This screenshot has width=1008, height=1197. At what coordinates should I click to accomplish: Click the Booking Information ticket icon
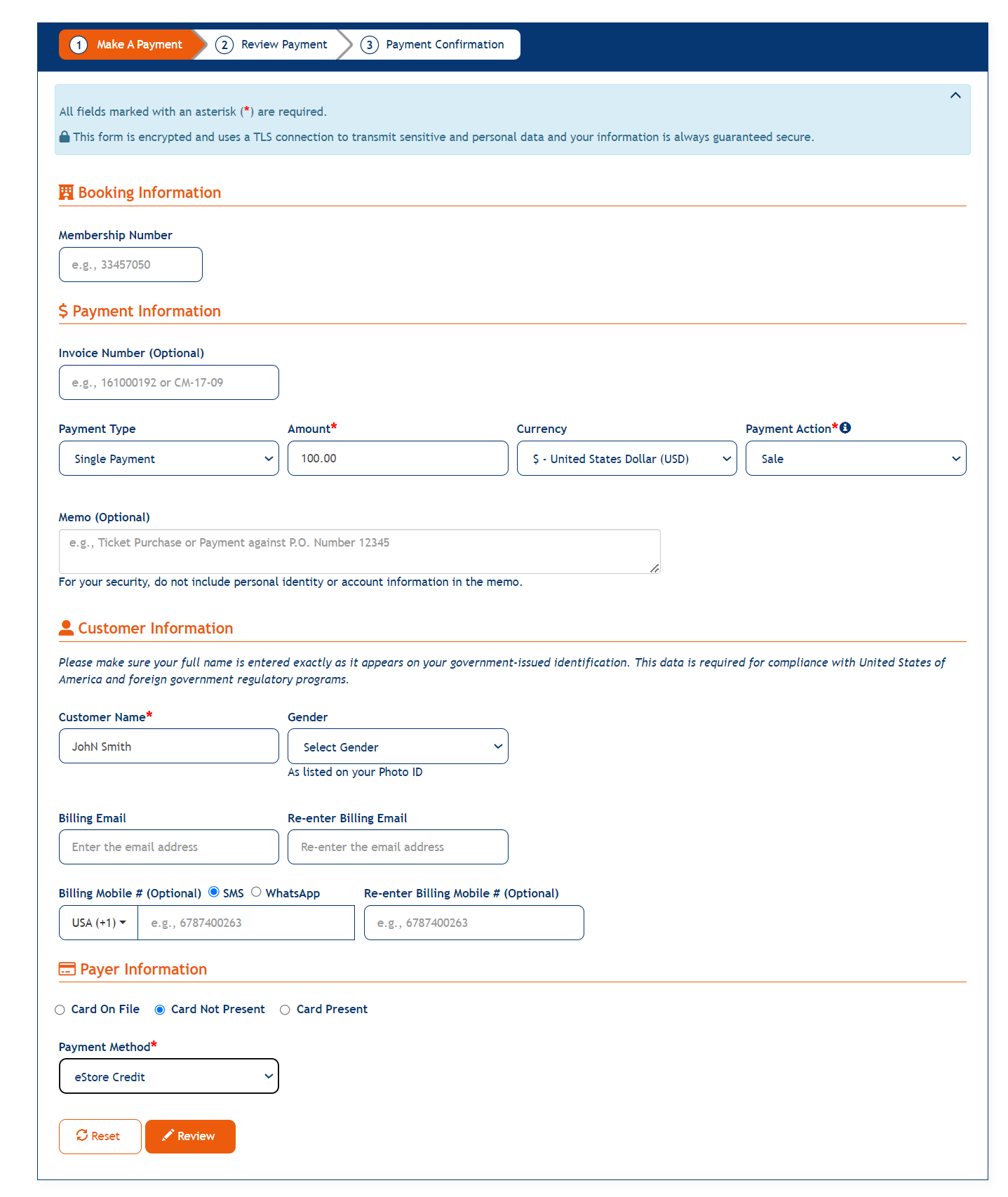tap(66, 191)
